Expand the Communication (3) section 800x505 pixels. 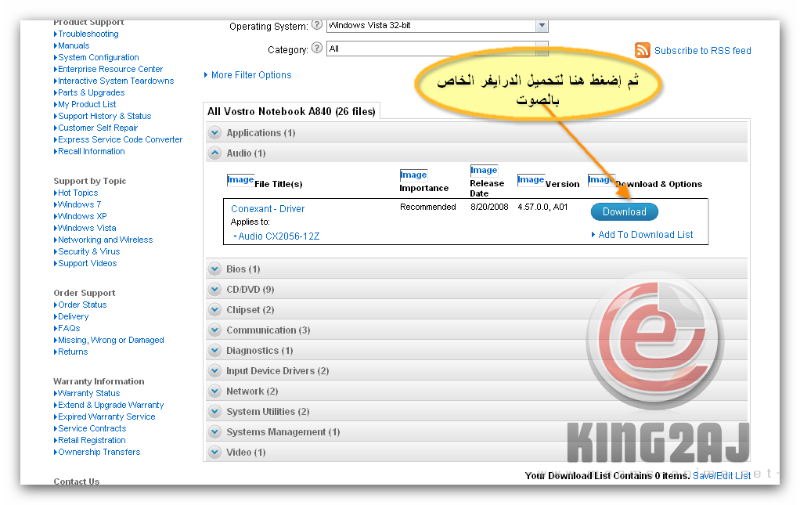pos(268,330)
